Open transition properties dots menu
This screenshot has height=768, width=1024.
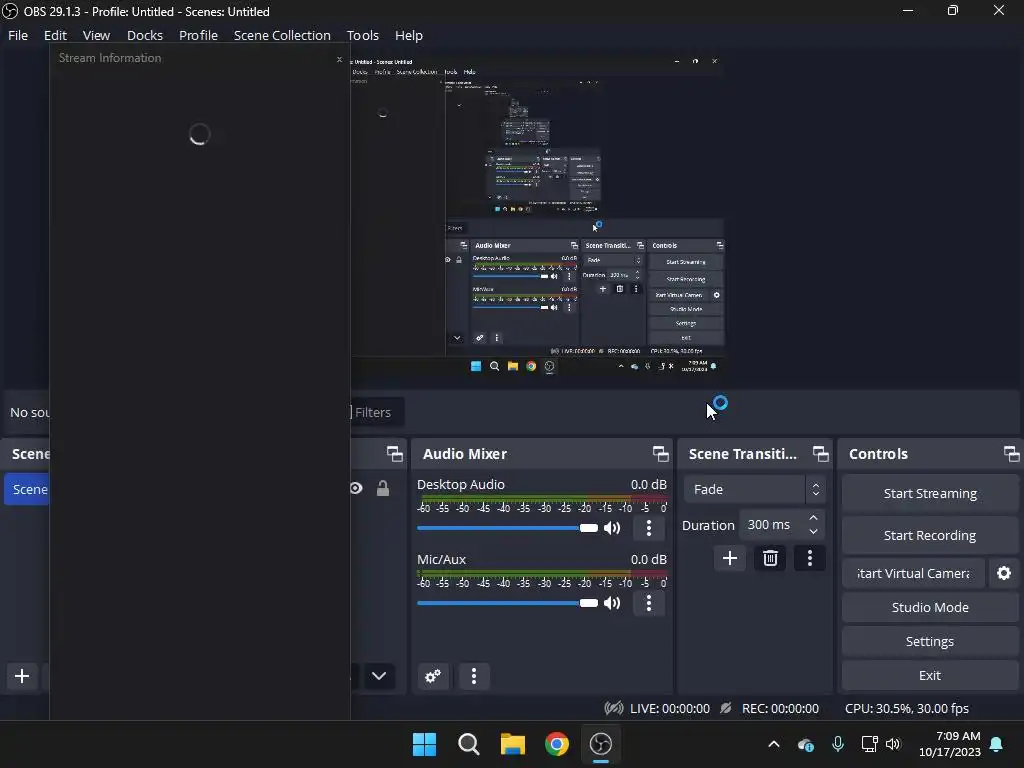tap(810, 558)
